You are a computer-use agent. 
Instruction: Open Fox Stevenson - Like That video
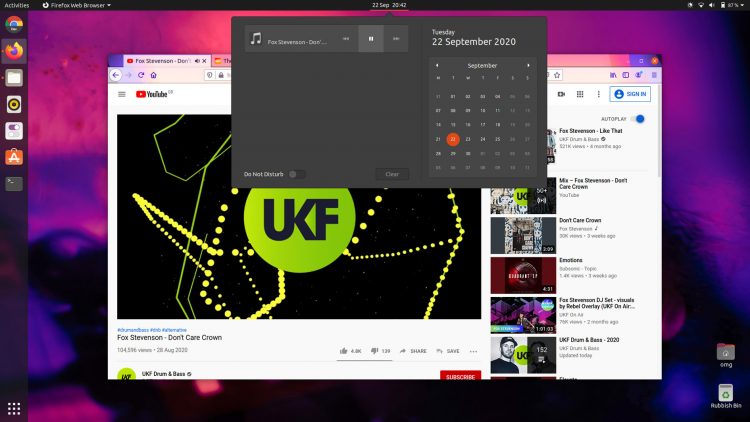click(590, 131)
